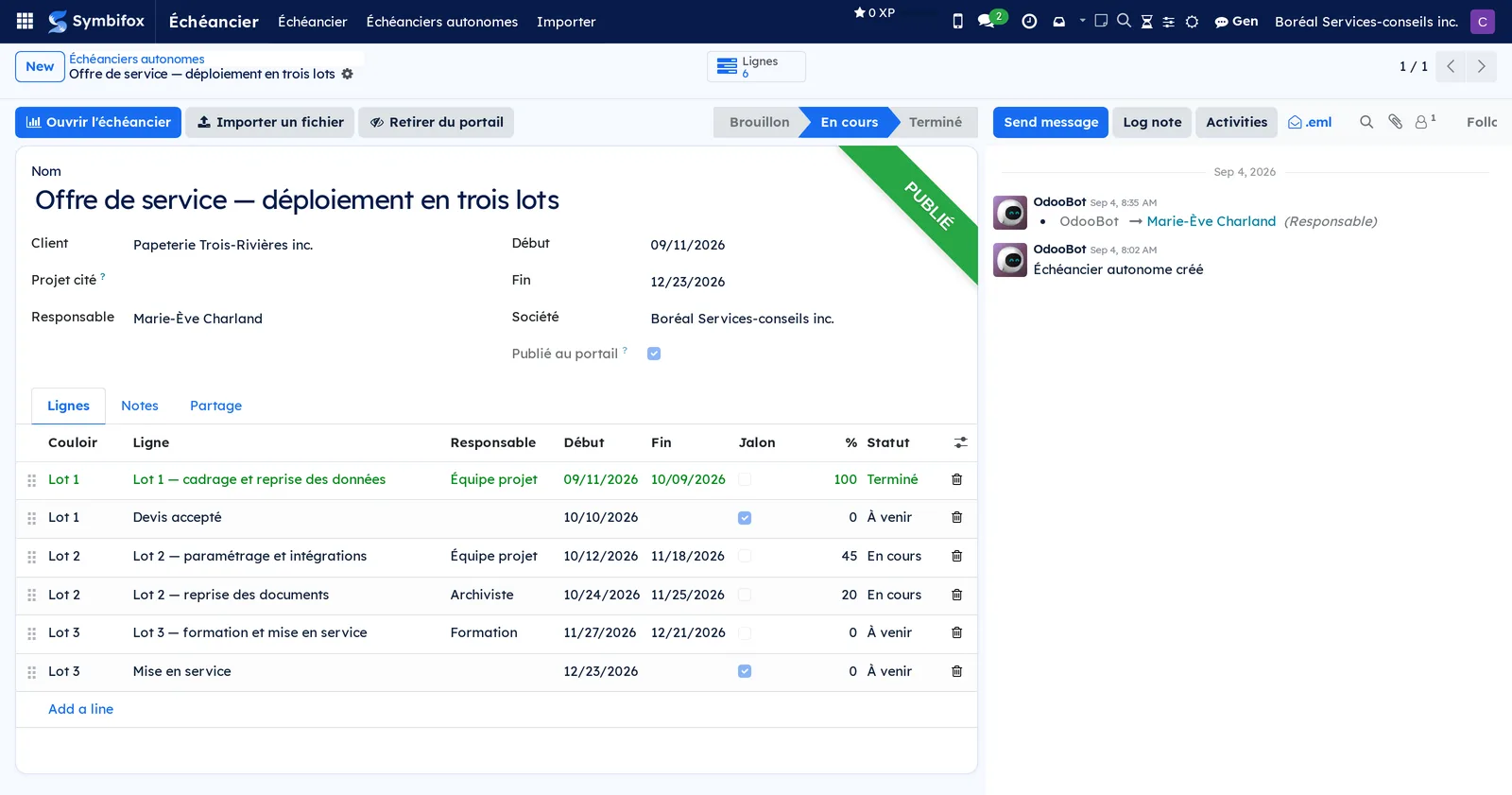Screen dimensions: 1512x795
Task: Go to Échéanciers autonomes breadcrumb
Action: (x=136, y=59)
